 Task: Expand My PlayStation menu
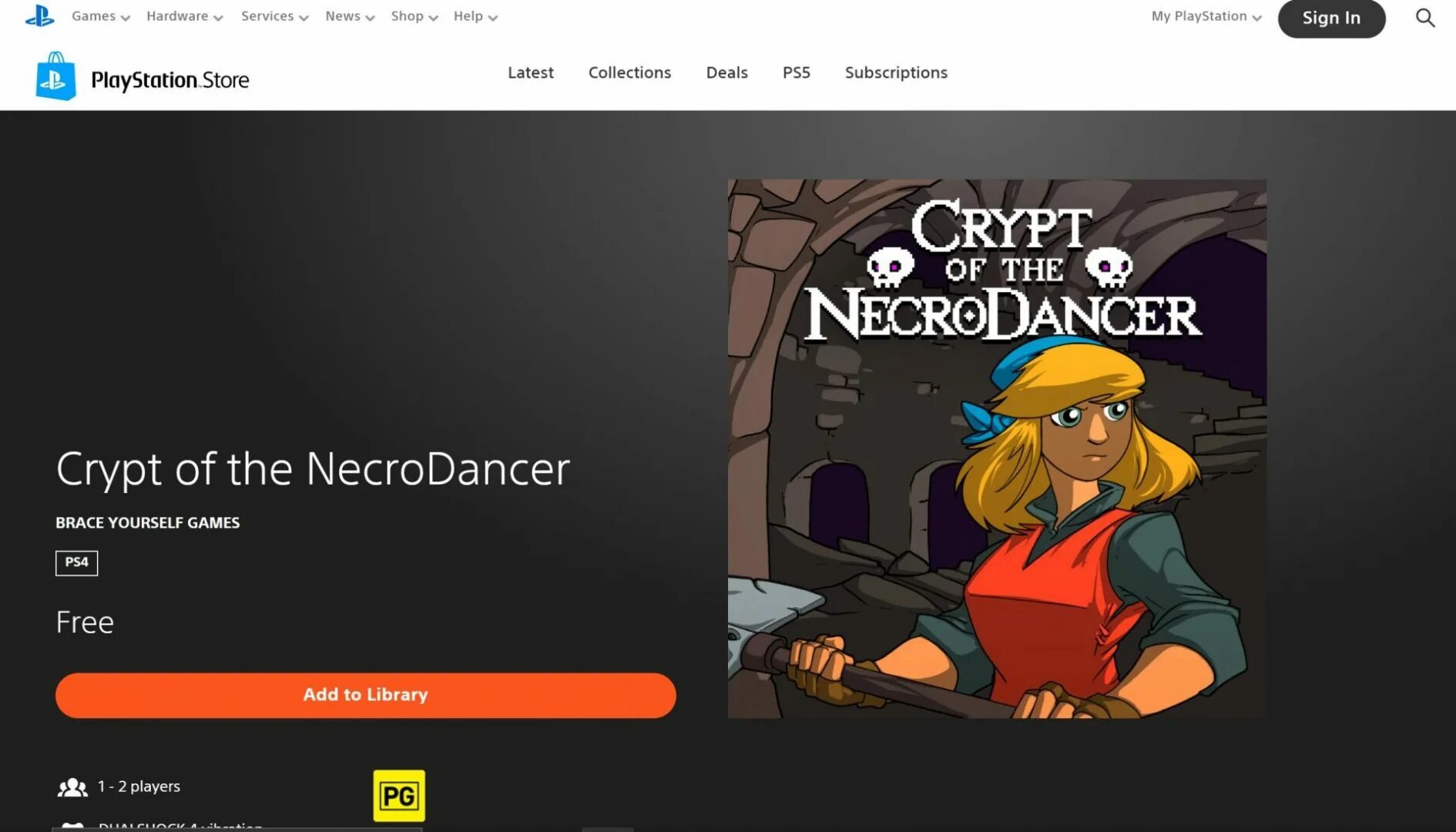point(1206,17)
